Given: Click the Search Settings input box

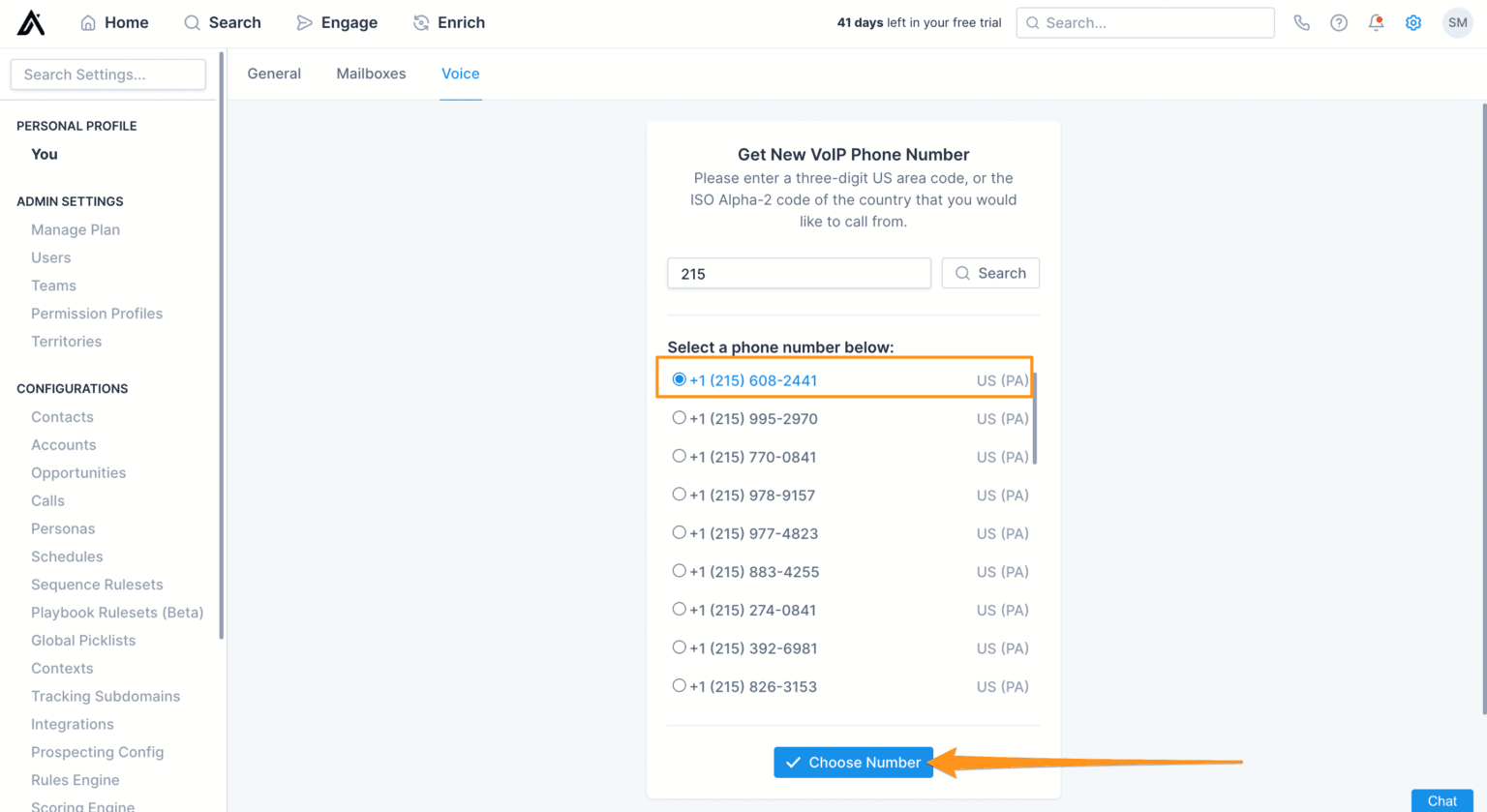Looking at the screenshot, I should pyautogui.click(x=107, y=75).
